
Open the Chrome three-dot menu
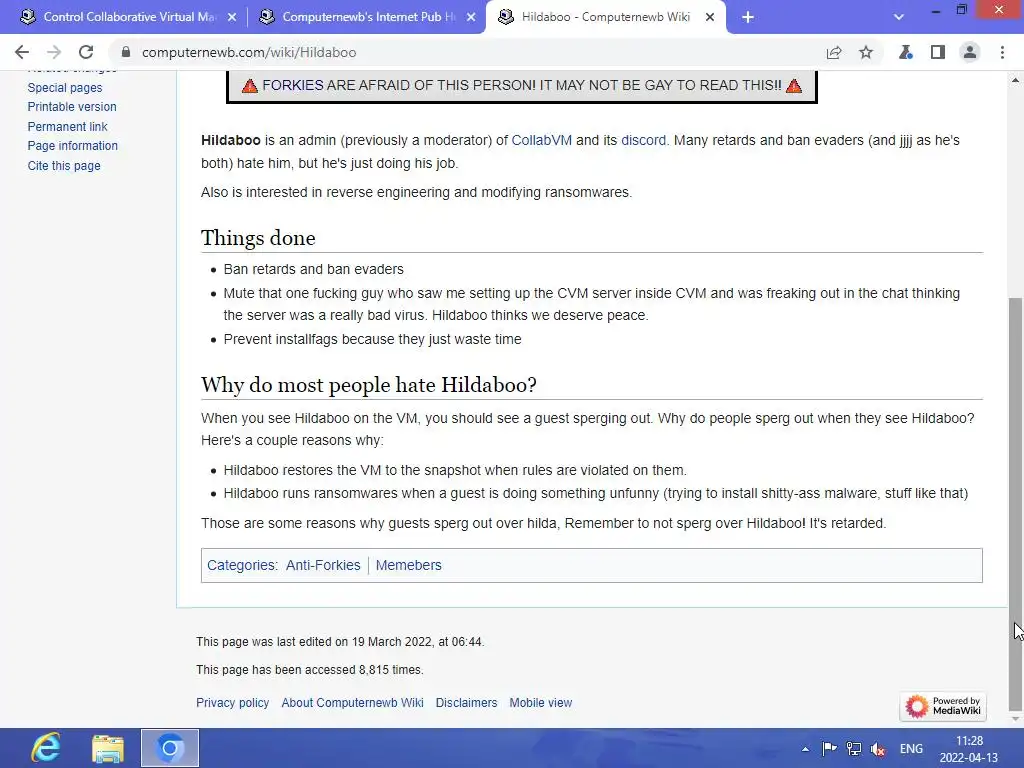coord(1002,52)
